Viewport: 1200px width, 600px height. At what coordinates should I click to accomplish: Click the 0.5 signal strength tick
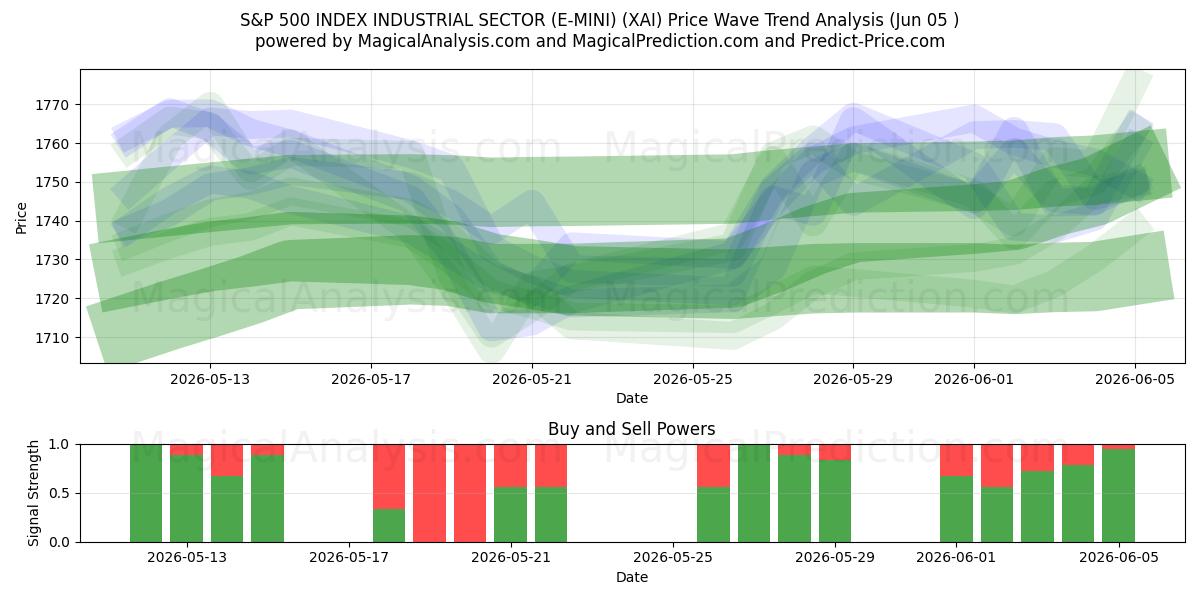(x=60, y=493)
